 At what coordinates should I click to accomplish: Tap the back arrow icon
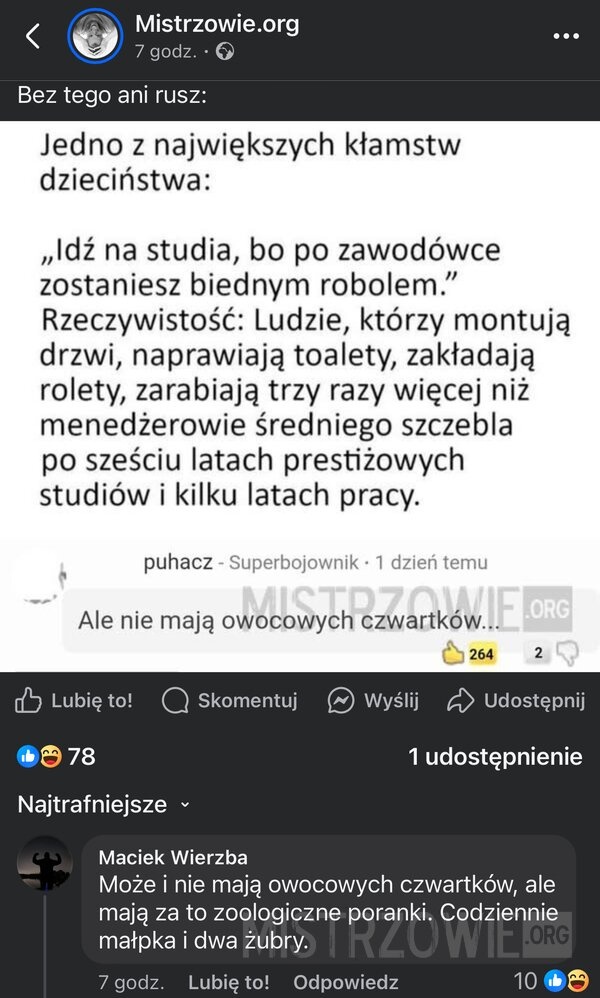pos(33,36)
